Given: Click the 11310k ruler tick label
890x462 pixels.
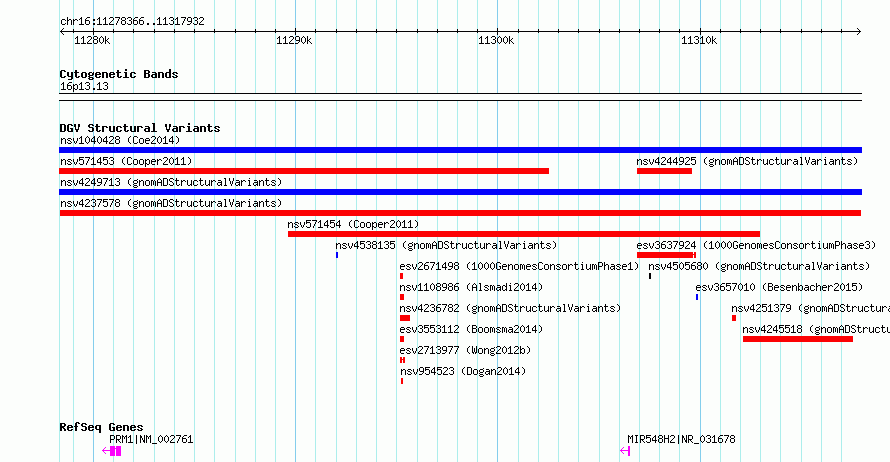Looking at the screenshot, I should pyautogui.click(x=699, y=40).
